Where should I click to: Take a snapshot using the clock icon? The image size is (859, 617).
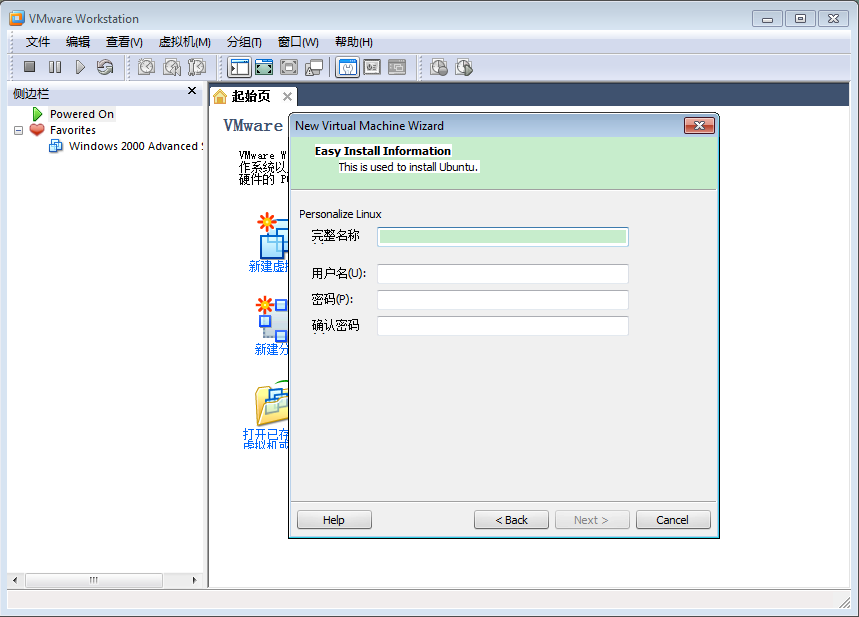coord(146,67)
